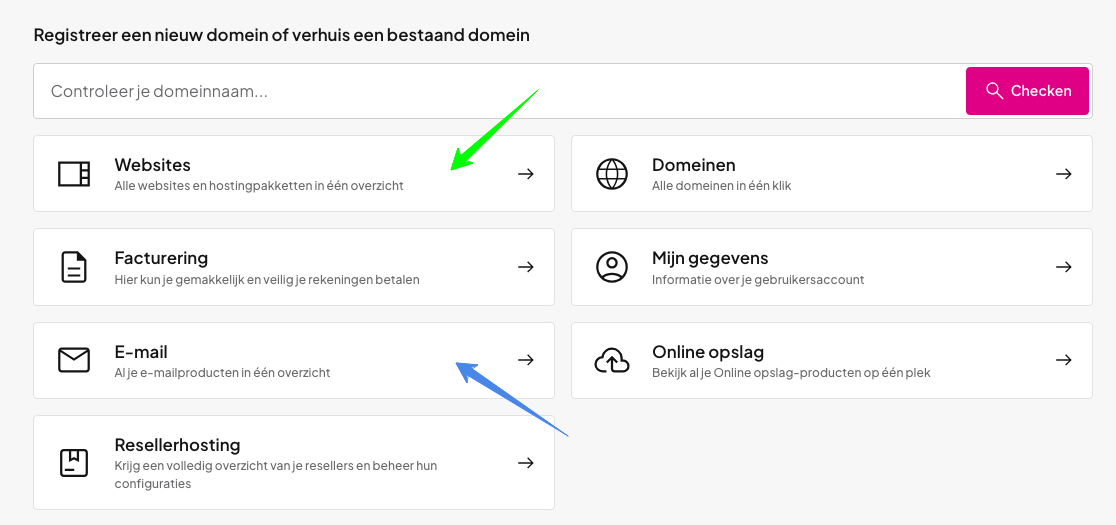Select the Resellerhosting title text
Image resolution: width=1116 pixels, height=525 pixels.
click(177, 445)
